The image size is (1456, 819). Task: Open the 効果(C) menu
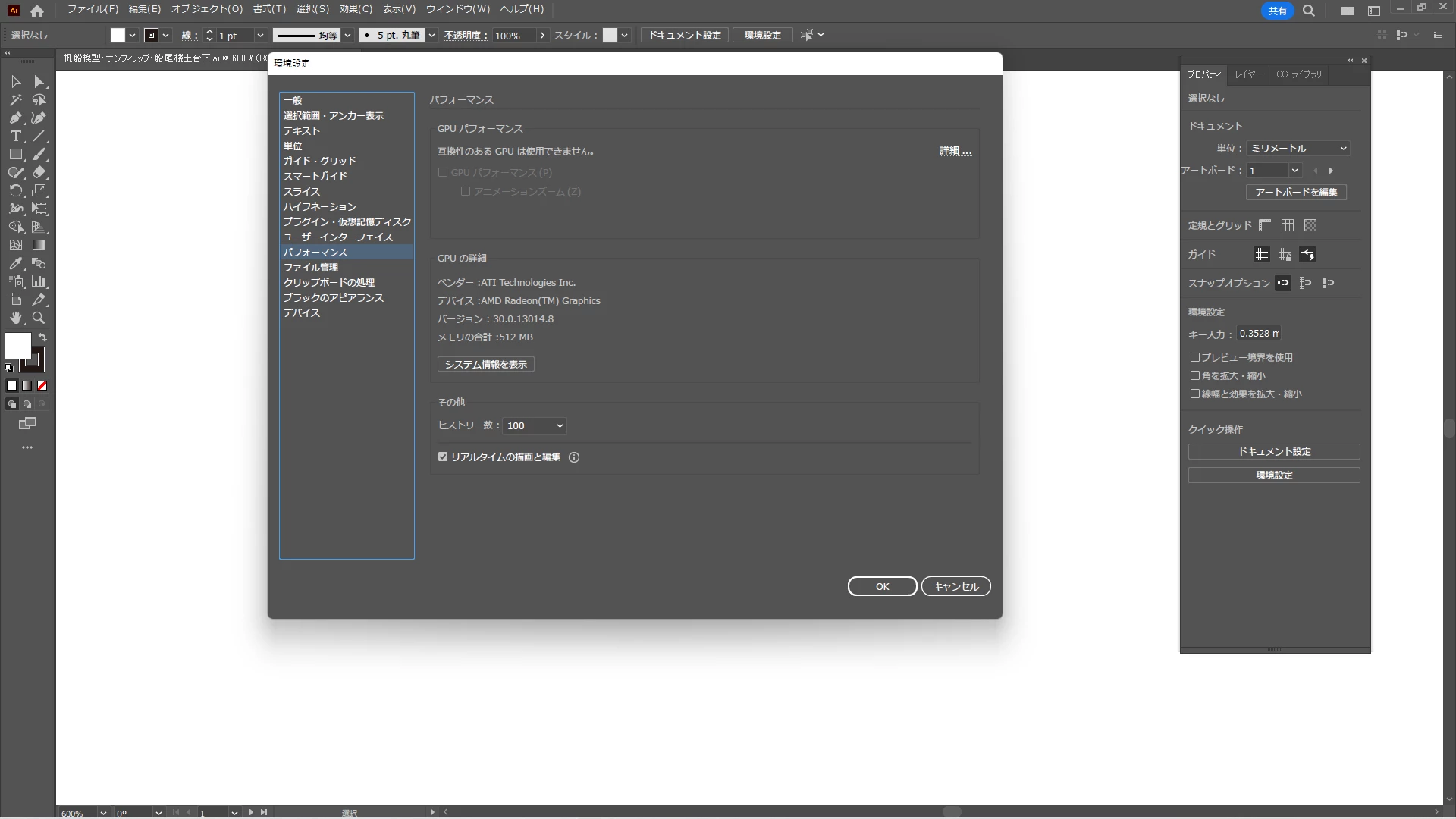[x=355, y=9]
